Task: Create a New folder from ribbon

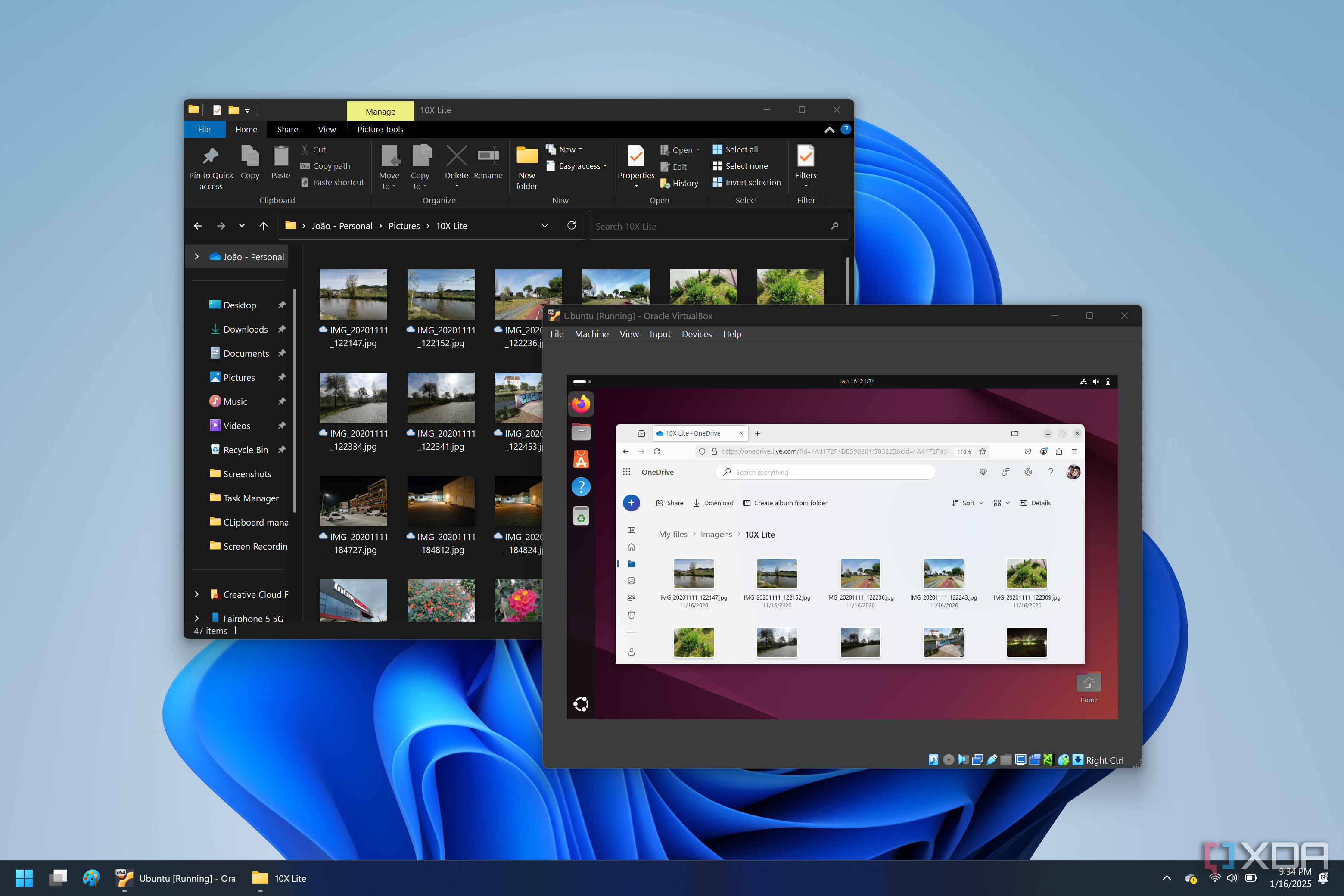Action: point(526,156)
